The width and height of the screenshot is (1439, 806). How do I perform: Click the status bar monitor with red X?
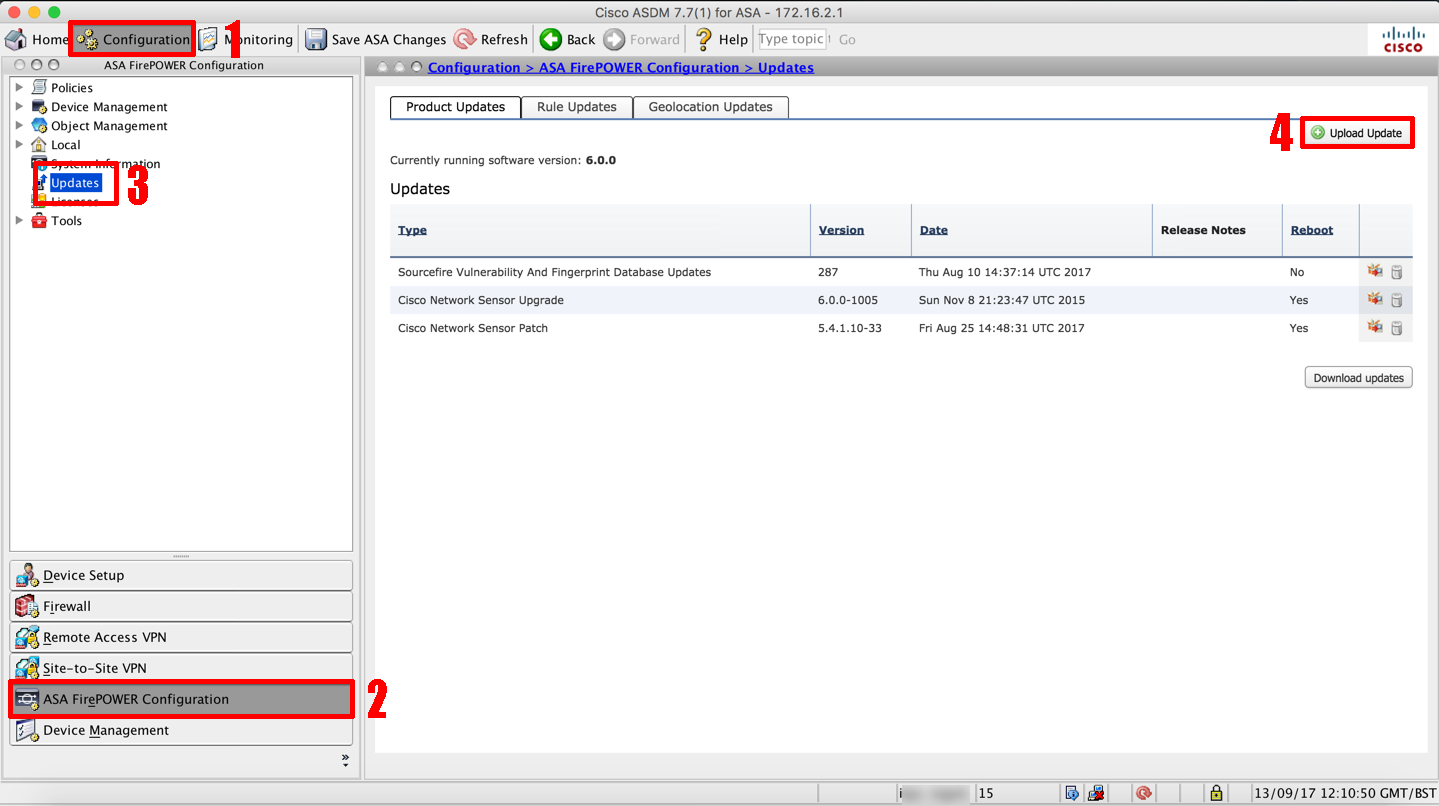tap(1096, 793)
